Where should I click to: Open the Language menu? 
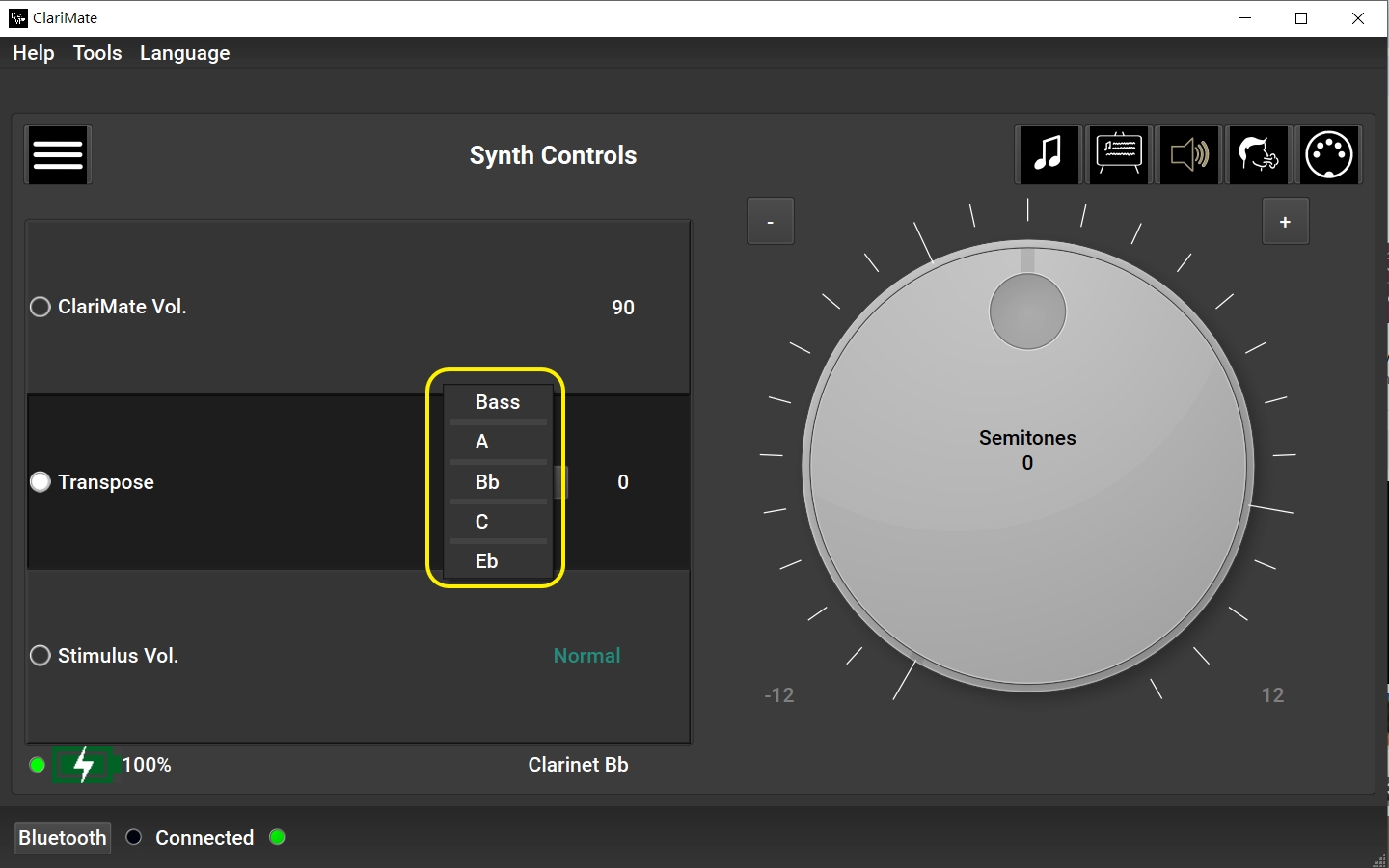pyautogui.click(x=184, y=53)
